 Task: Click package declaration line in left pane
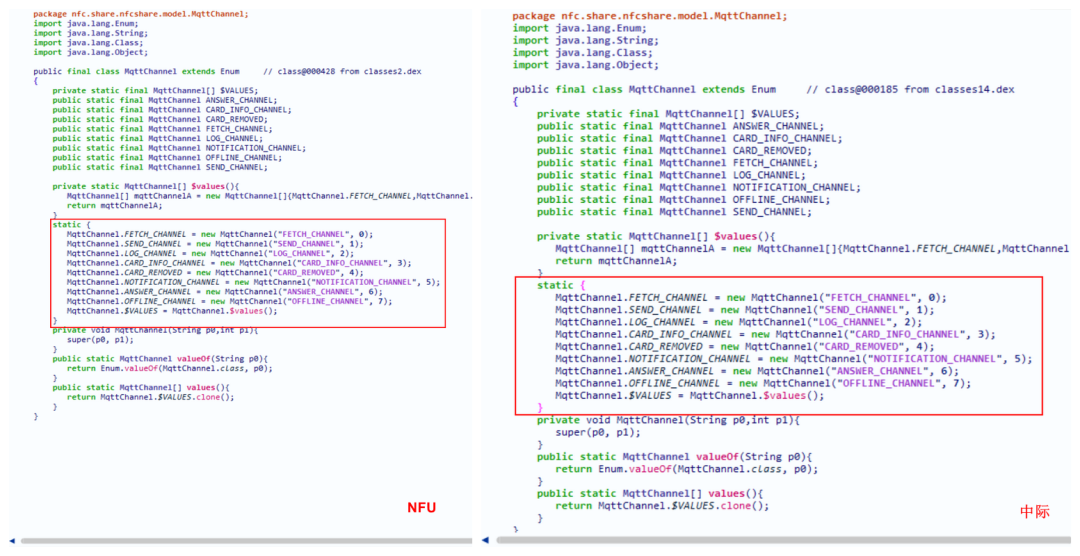tap(140, 14)
